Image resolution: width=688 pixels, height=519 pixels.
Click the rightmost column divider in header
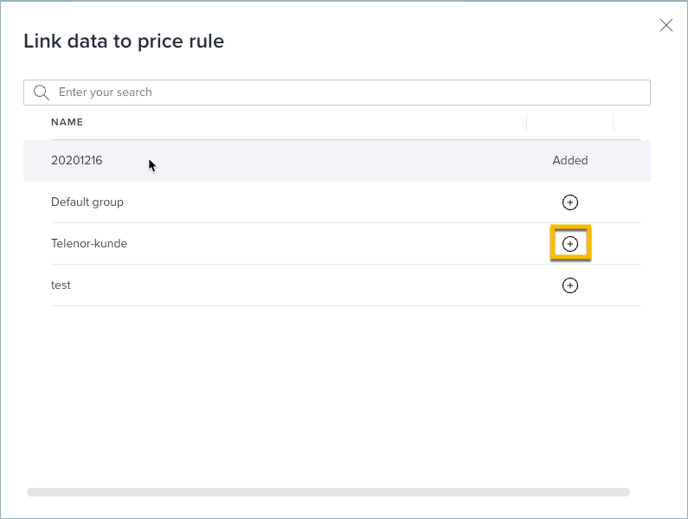point(613,122)
